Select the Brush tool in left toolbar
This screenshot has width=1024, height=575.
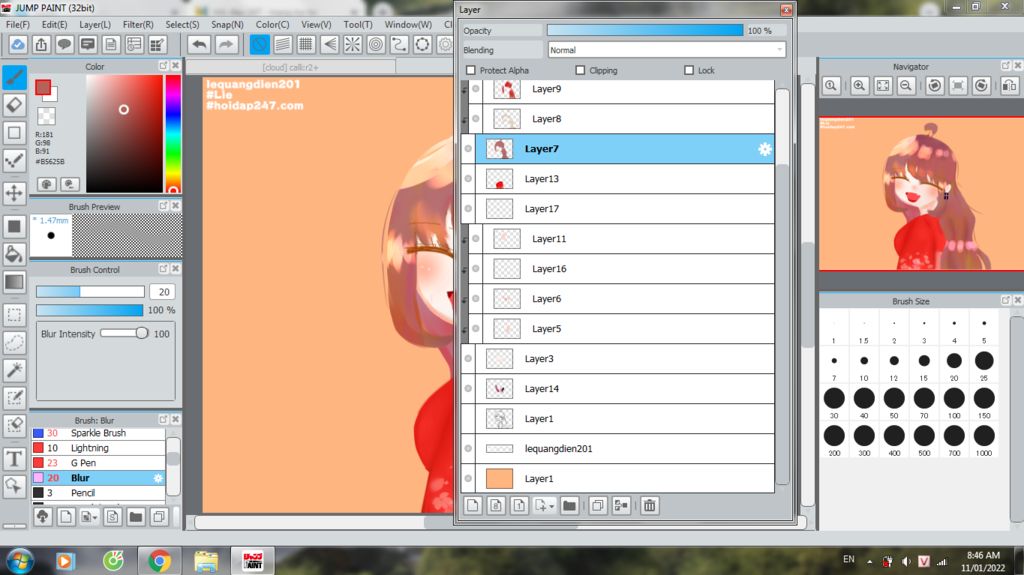click(14, 77)
